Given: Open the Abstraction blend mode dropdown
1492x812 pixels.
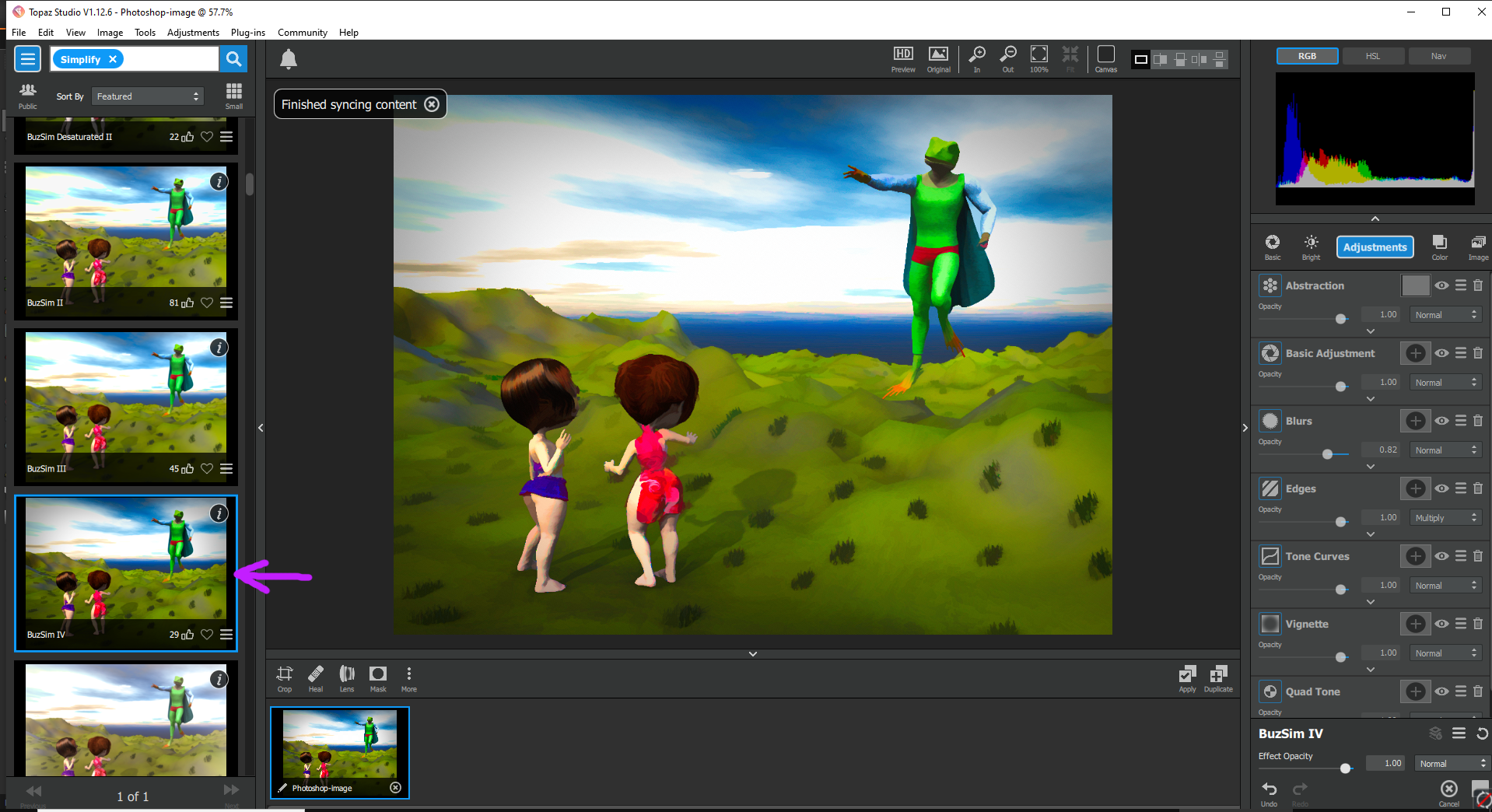Looking at the screenshot, I should tap(1445, 315).
